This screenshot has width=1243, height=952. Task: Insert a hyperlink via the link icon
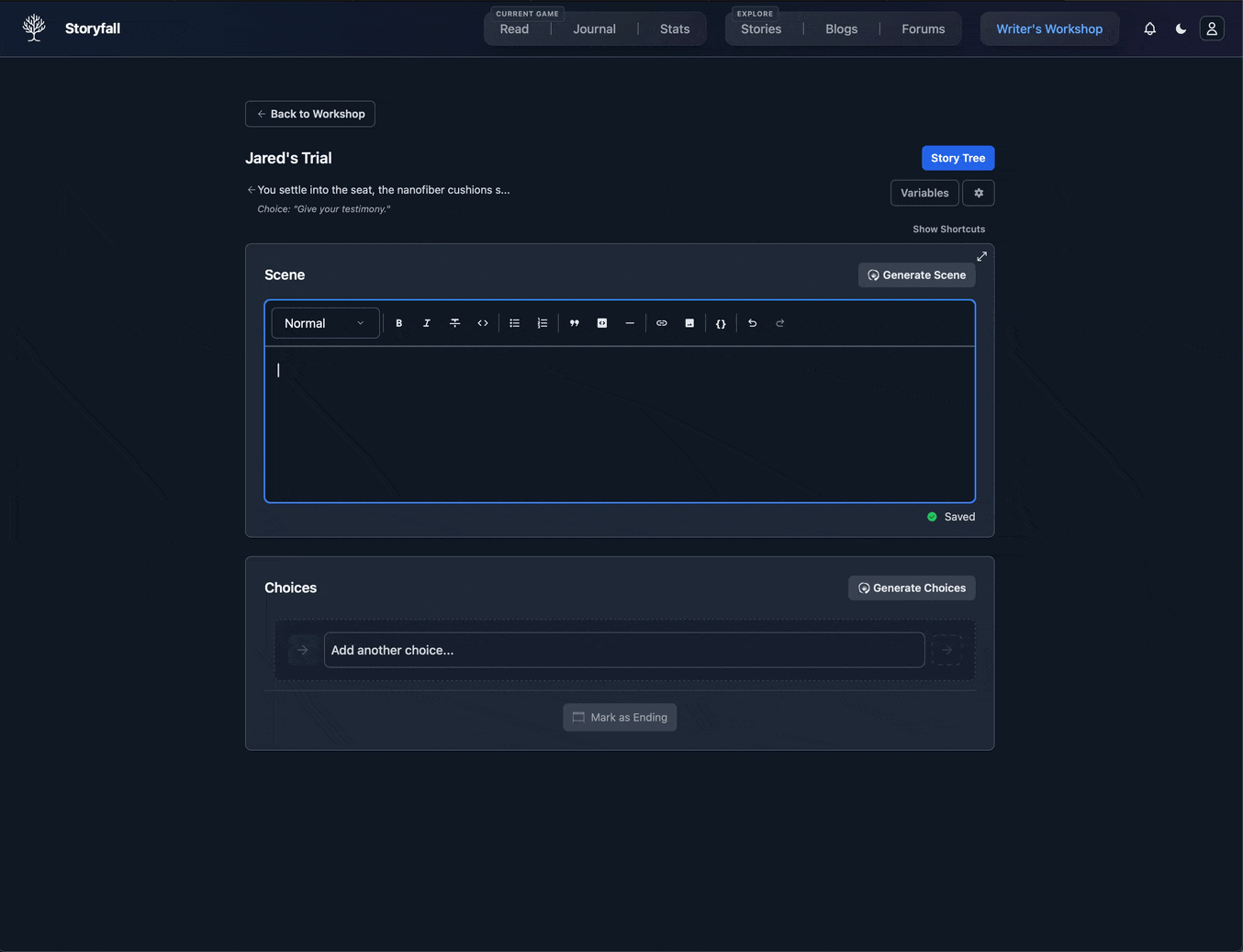661,323
